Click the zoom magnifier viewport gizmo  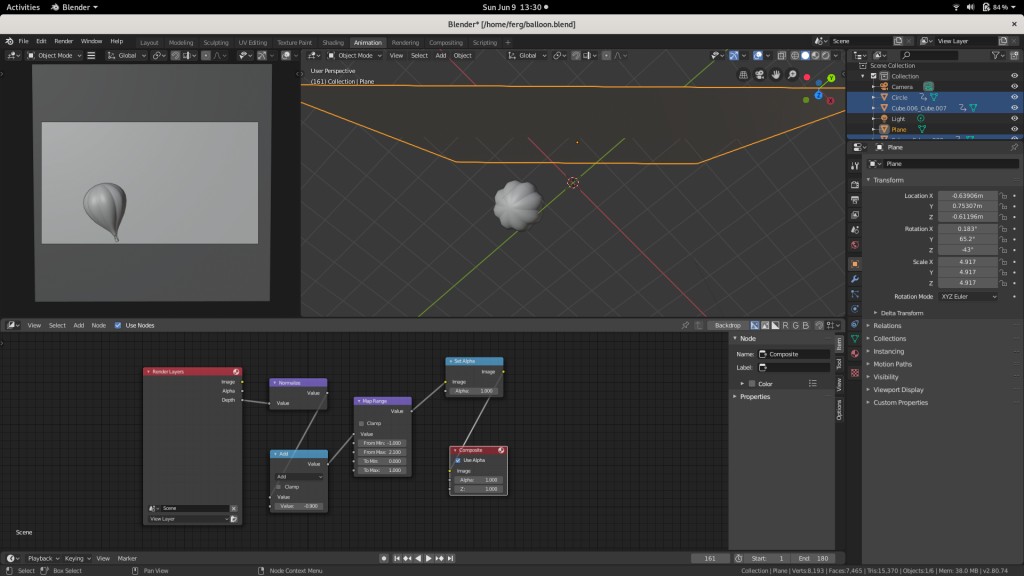tap(791, 75)
